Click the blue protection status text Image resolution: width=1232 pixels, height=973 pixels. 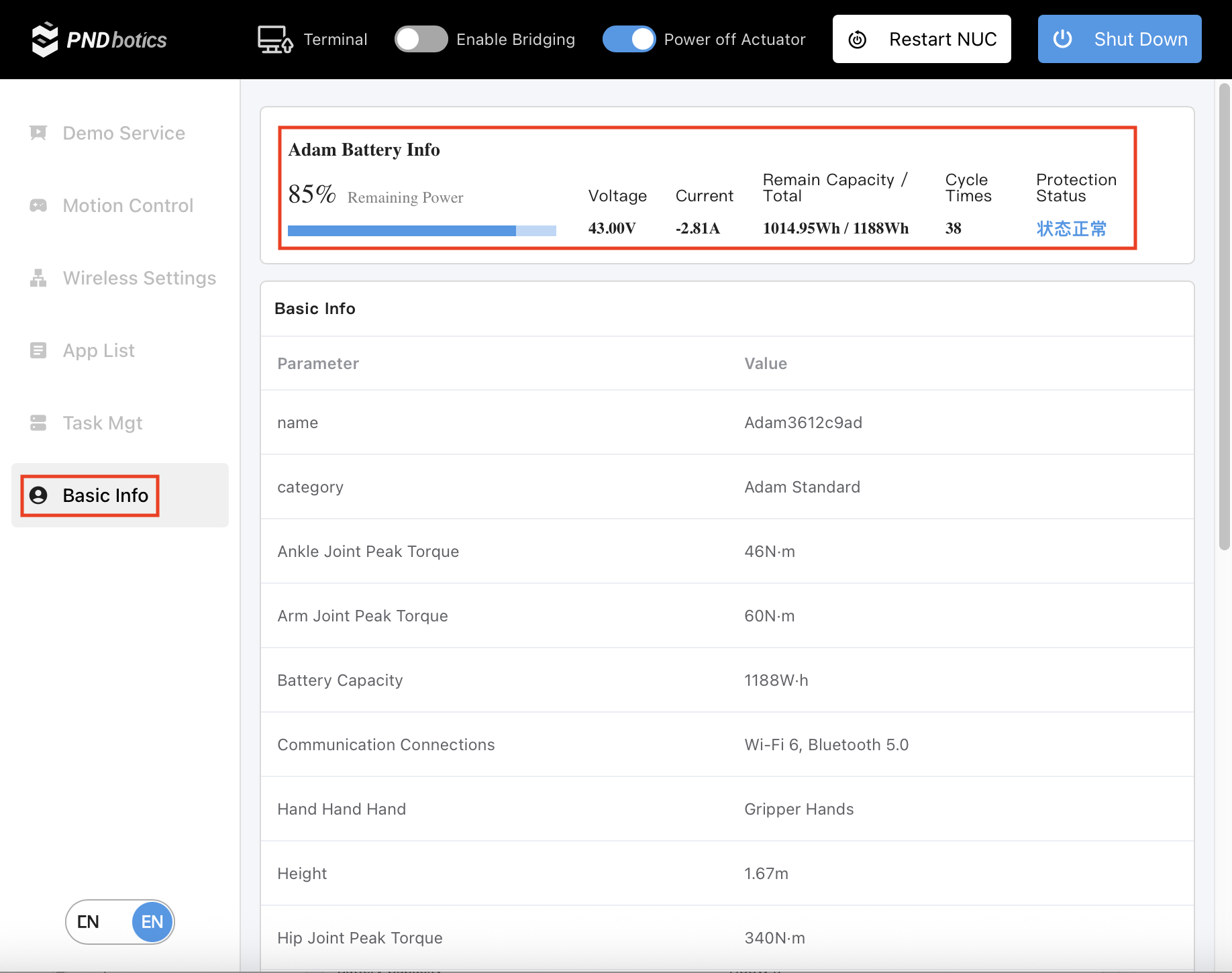tap(1071, 229)
